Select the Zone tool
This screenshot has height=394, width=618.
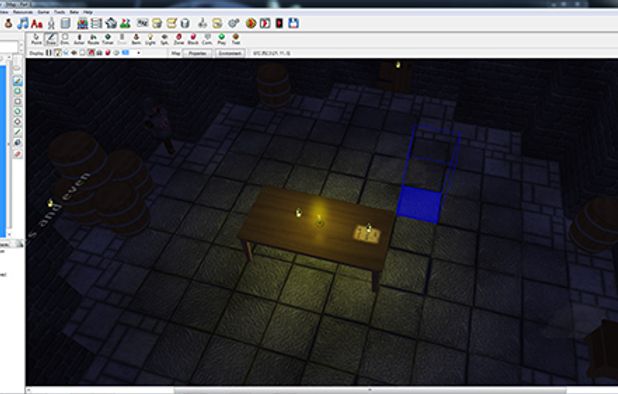(179, 39)
